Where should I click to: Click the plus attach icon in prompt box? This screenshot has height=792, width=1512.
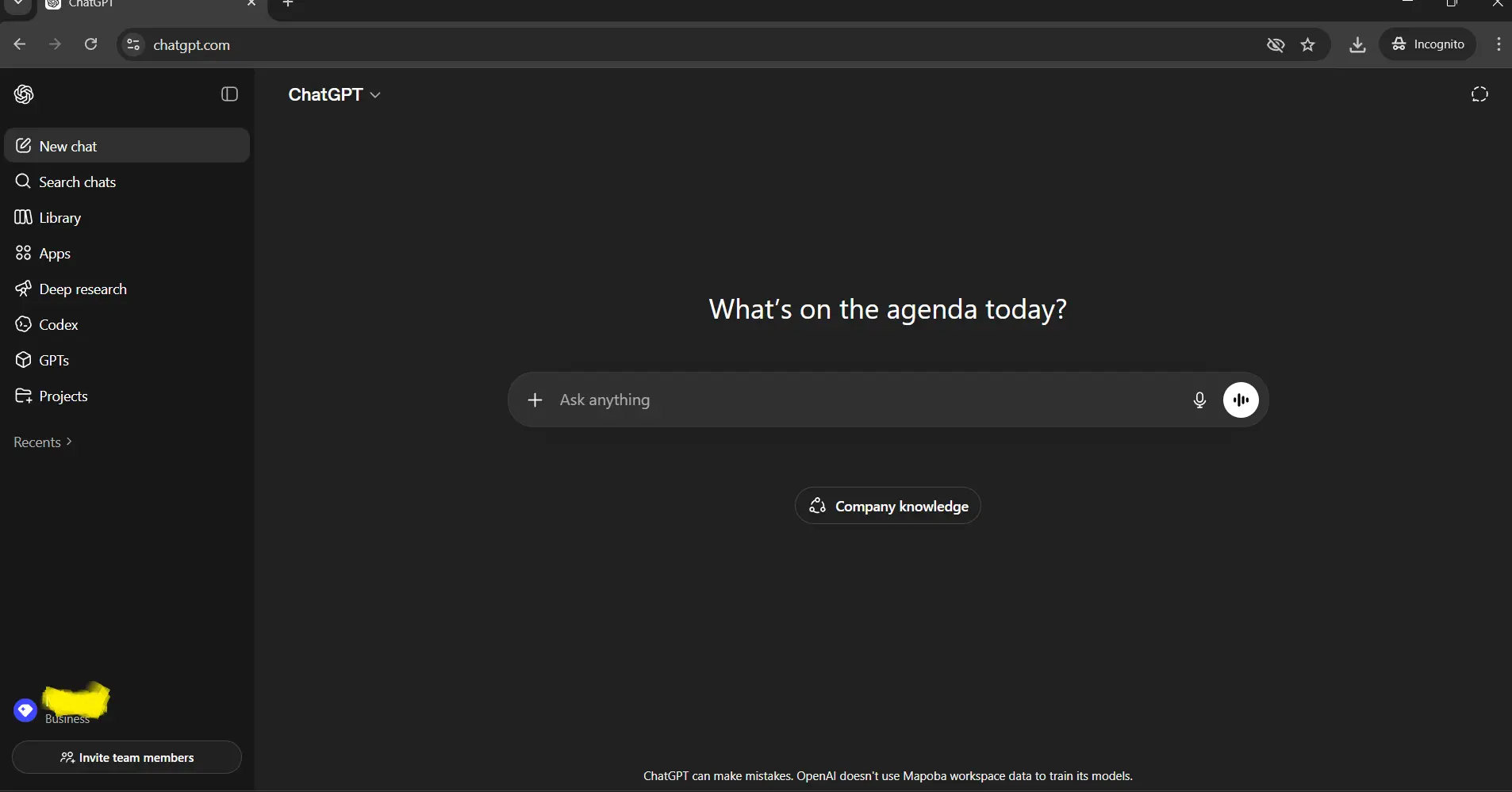tap(535, 400)
